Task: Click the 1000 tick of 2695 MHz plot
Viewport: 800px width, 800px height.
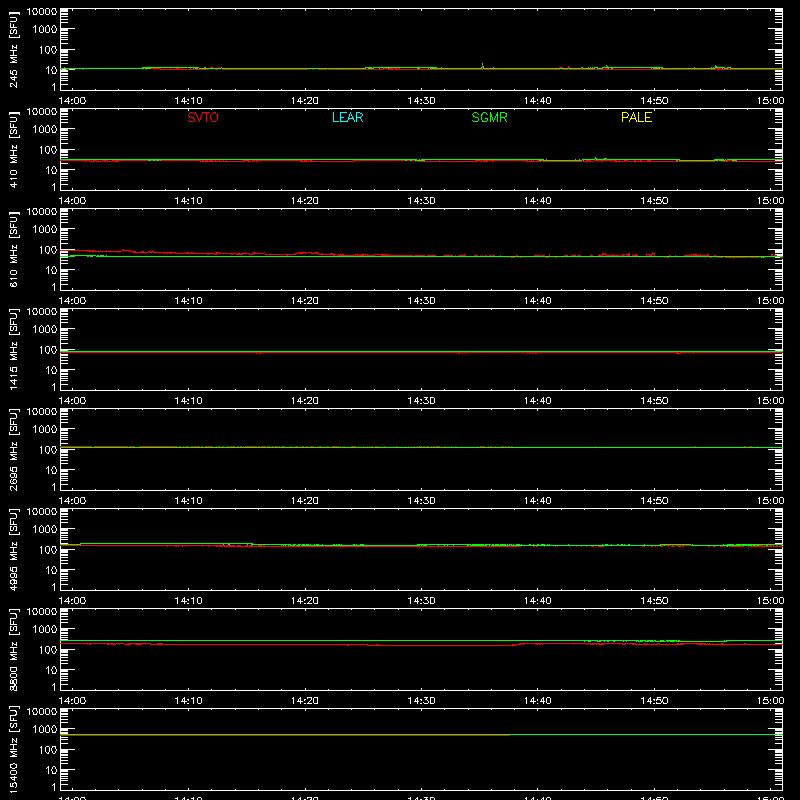Action: (x=45, y=430)
